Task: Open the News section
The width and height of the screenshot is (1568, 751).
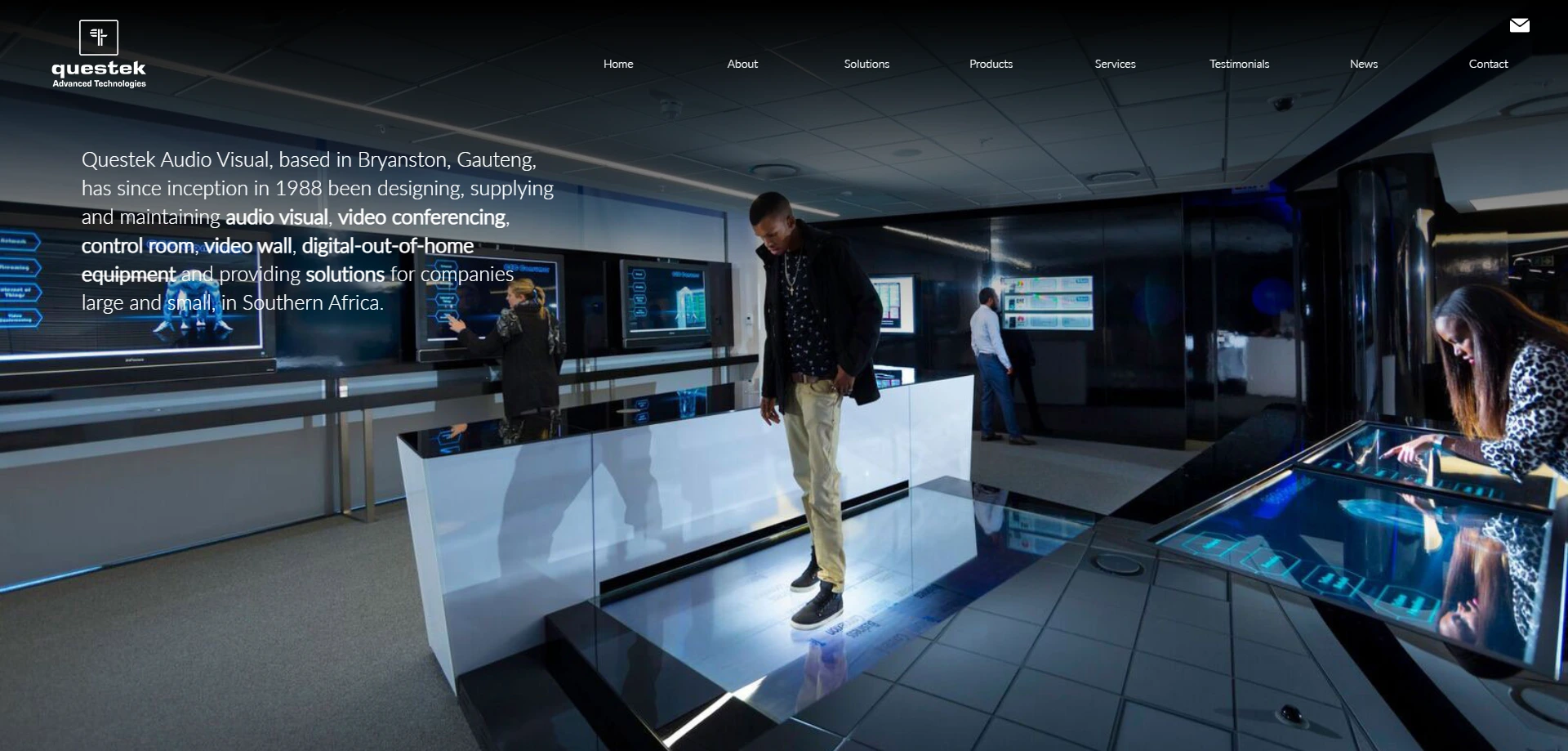Action: tap(1363, 64)
